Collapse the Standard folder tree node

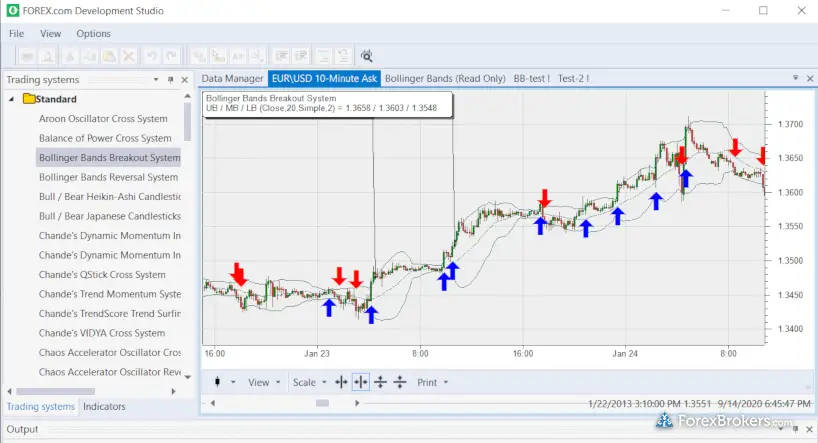click(11, 99)
